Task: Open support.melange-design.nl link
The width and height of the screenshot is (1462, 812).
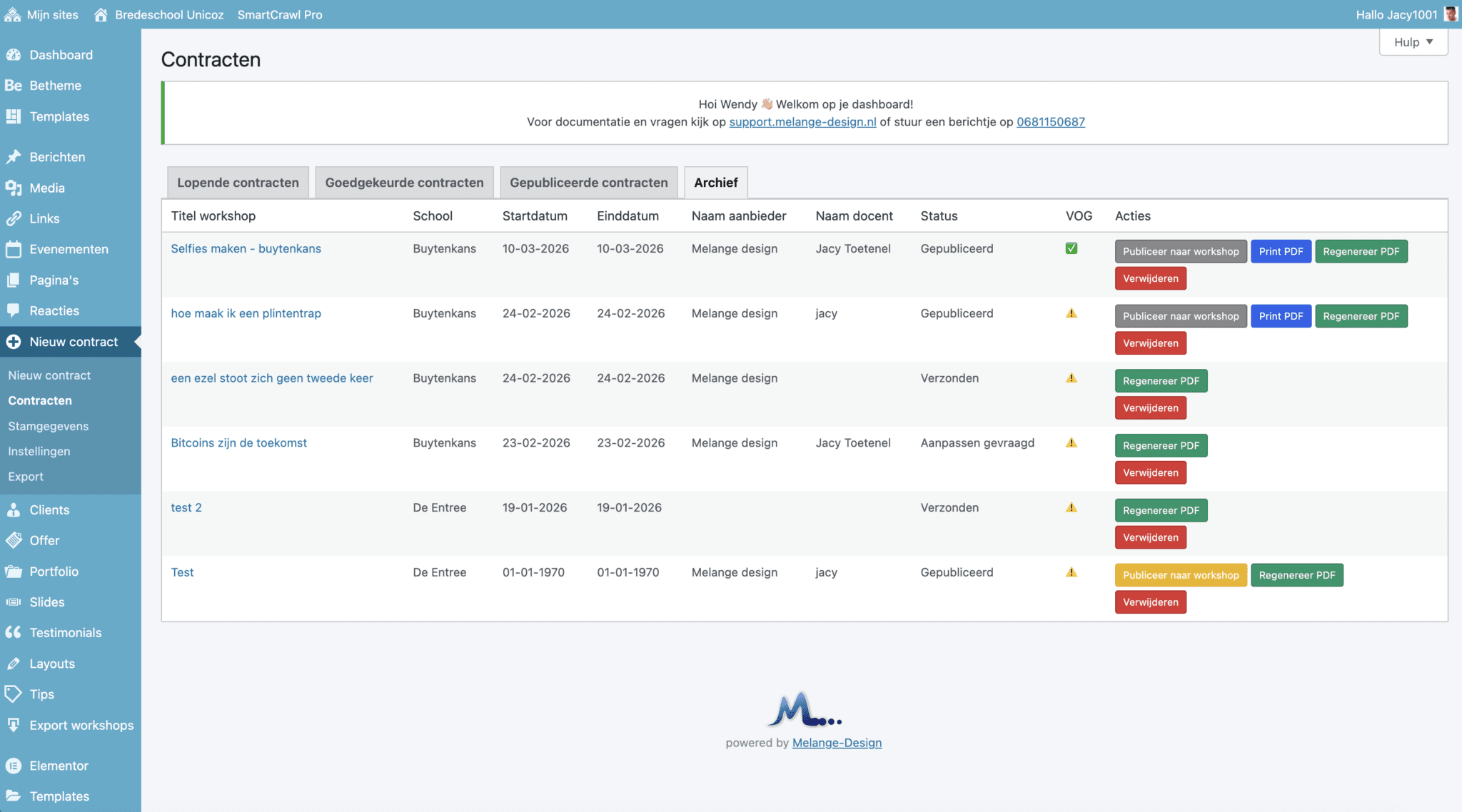Action: (x=802, y=122)
